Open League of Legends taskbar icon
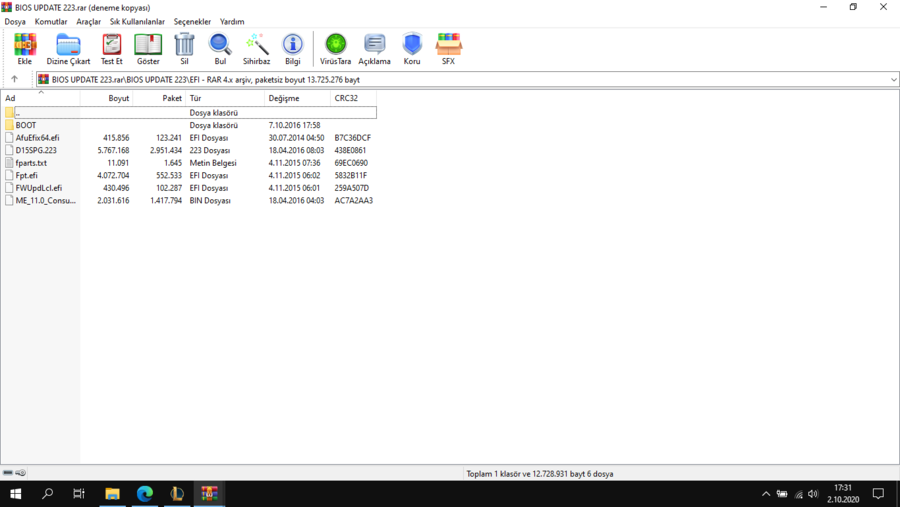The image size is (900, 507). point(177,494)
